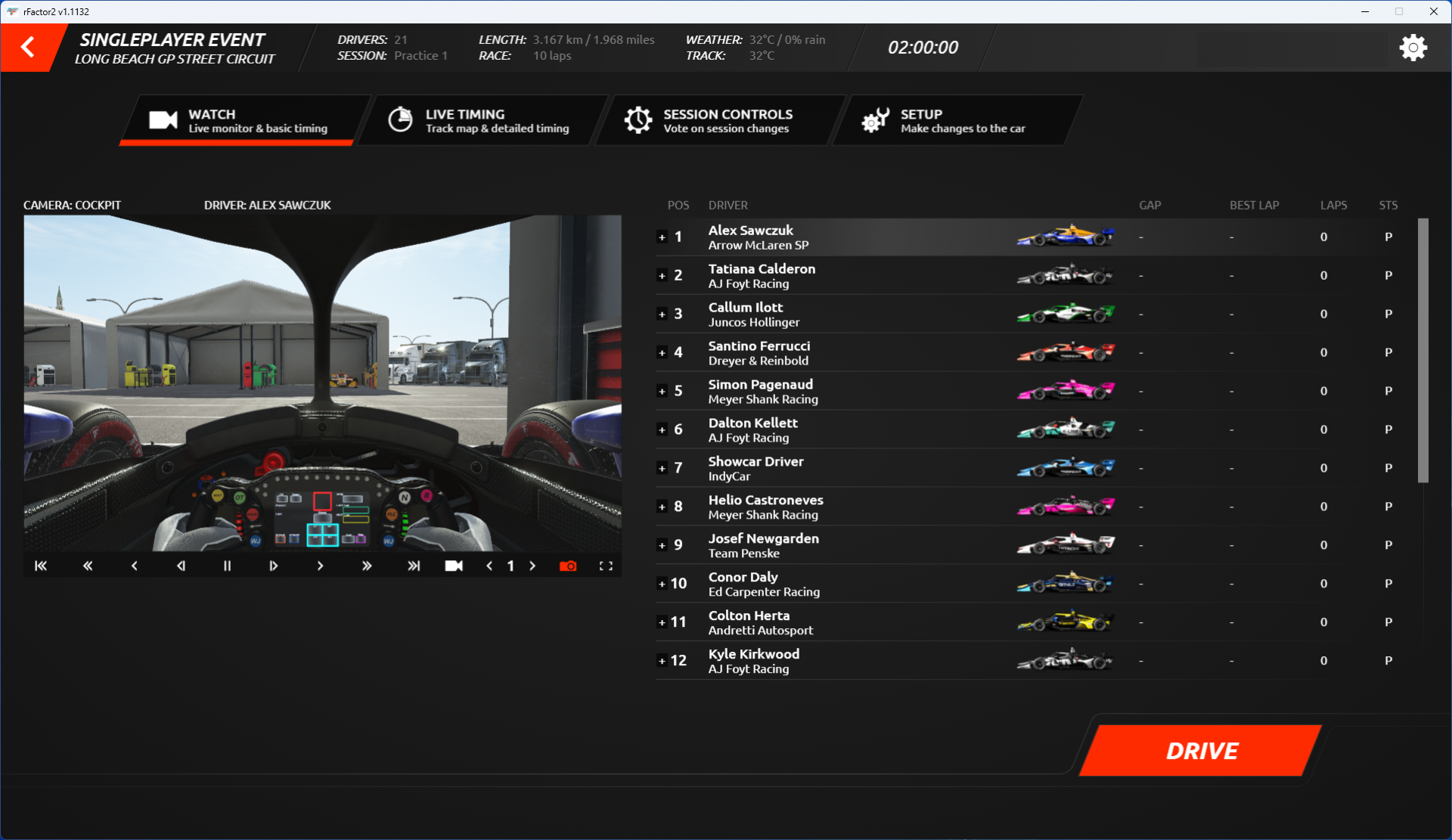Select Santino Ferrucci's red car thumbnail
The width and height of the screenshot is (1452, 840).
point(1066,352)
